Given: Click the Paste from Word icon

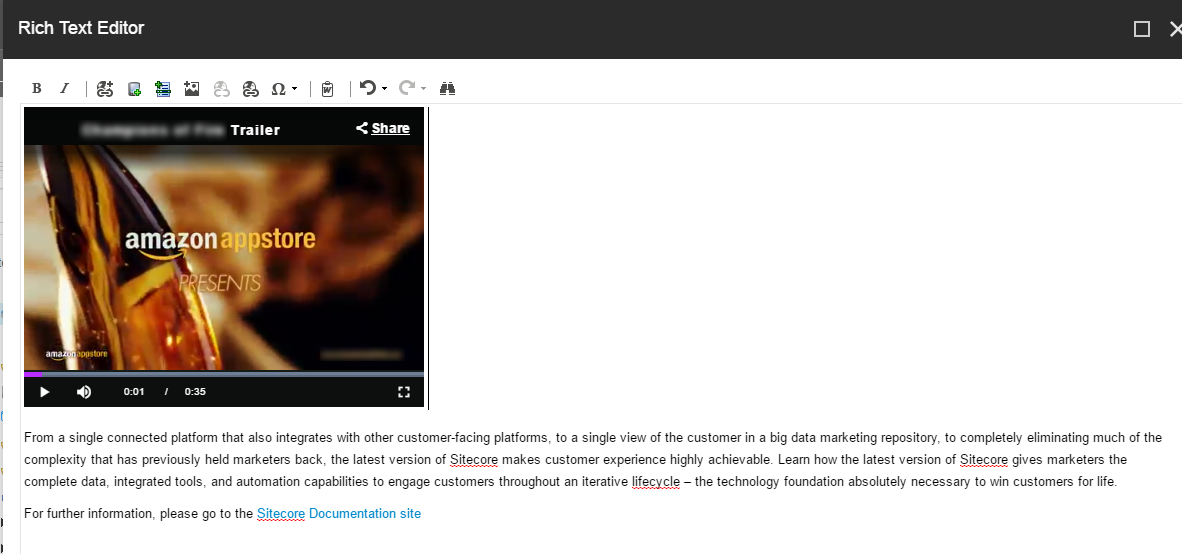Looking at the screenshot, I should [327, 89].
